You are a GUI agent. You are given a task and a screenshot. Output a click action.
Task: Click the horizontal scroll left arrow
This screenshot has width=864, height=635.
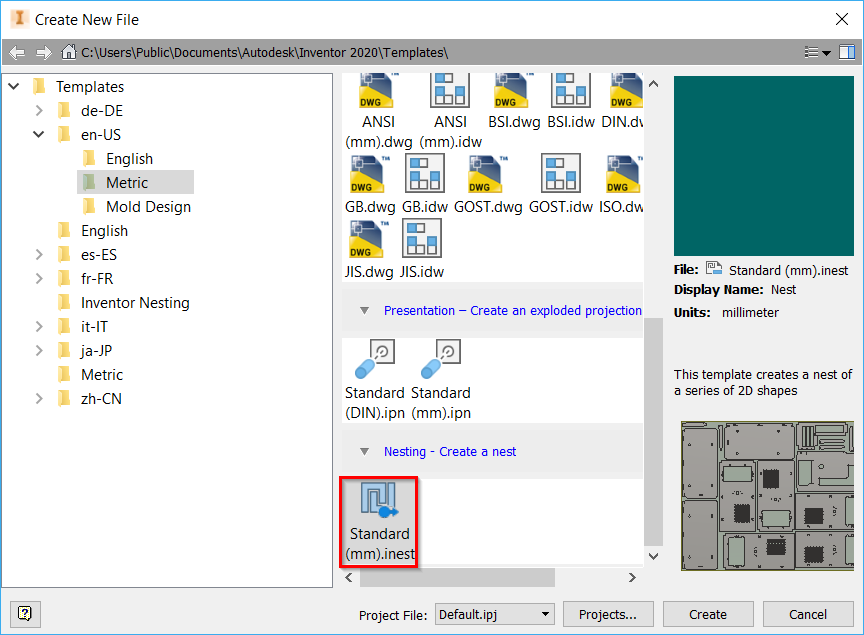349,577
